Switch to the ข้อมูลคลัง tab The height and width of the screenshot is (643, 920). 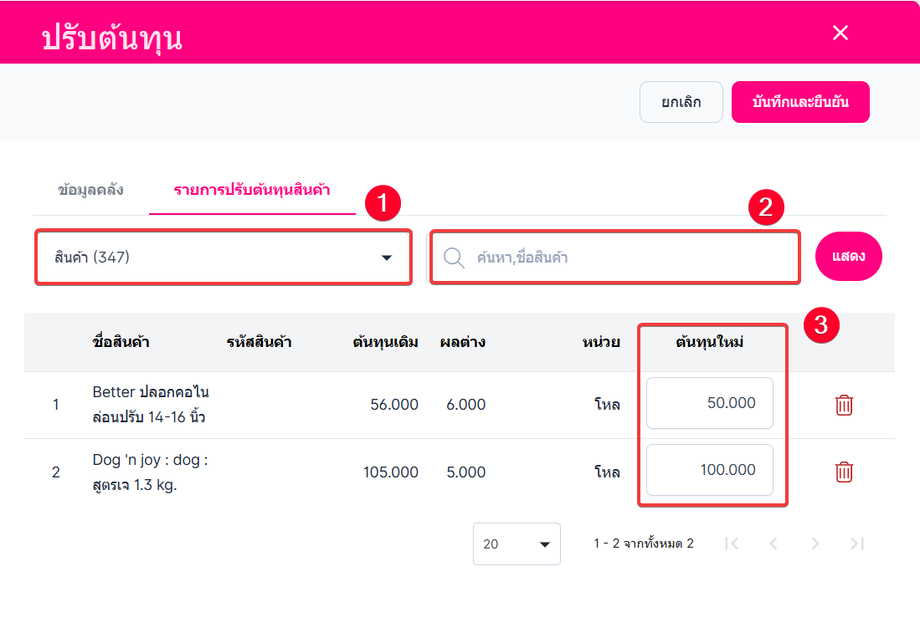coord(91,189)
